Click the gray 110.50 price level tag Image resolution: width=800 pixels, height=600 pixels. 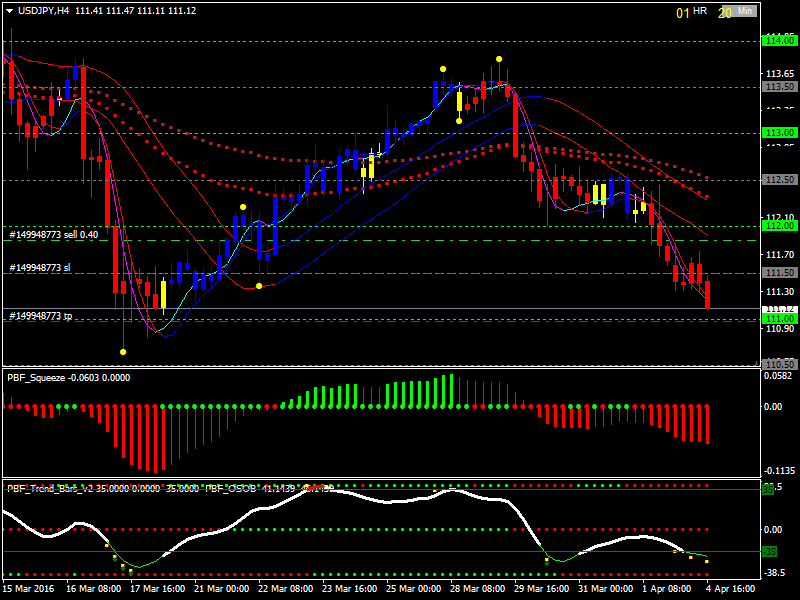point(779,364)
